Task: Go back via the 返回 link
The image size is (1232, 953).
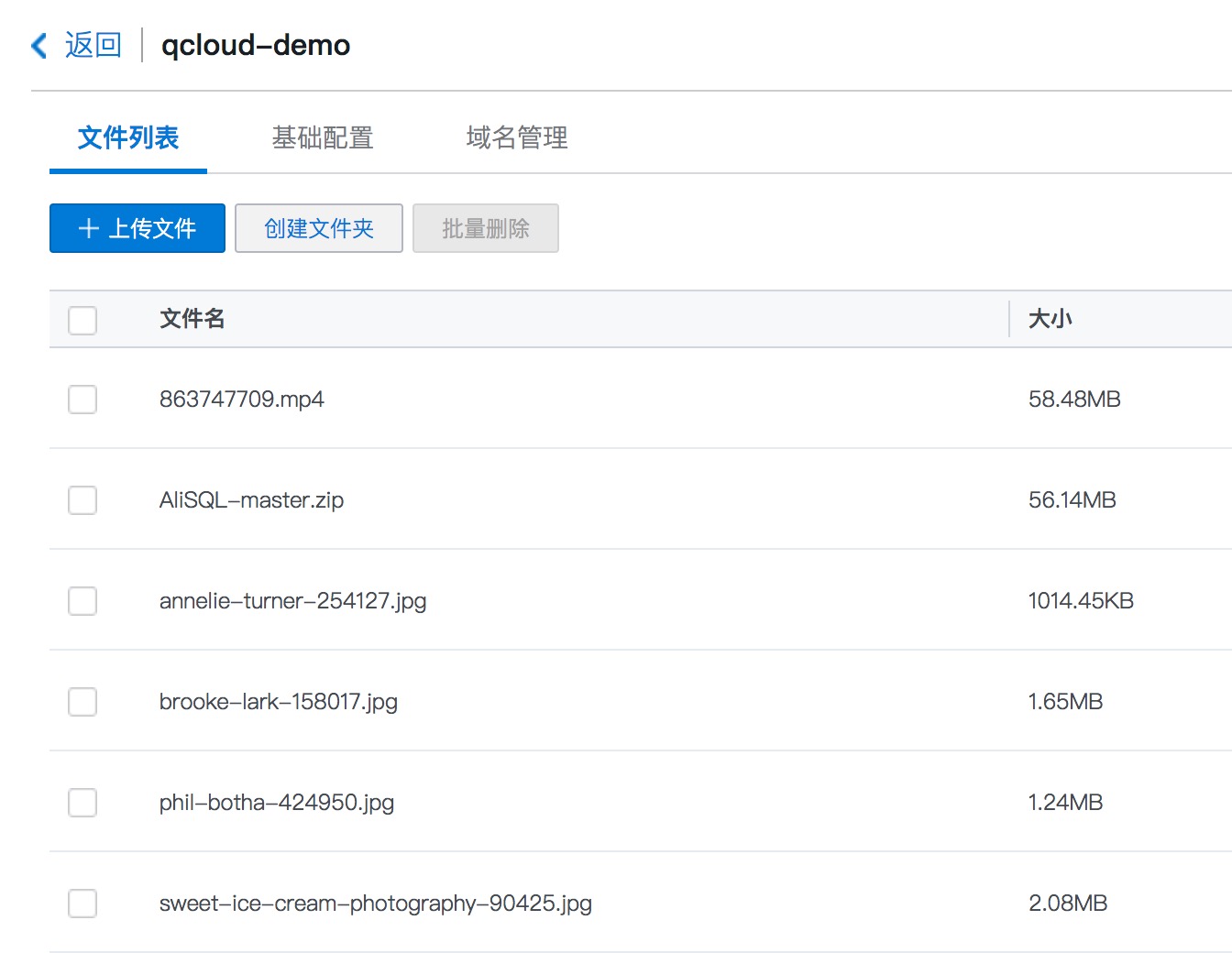Action: 93,45
